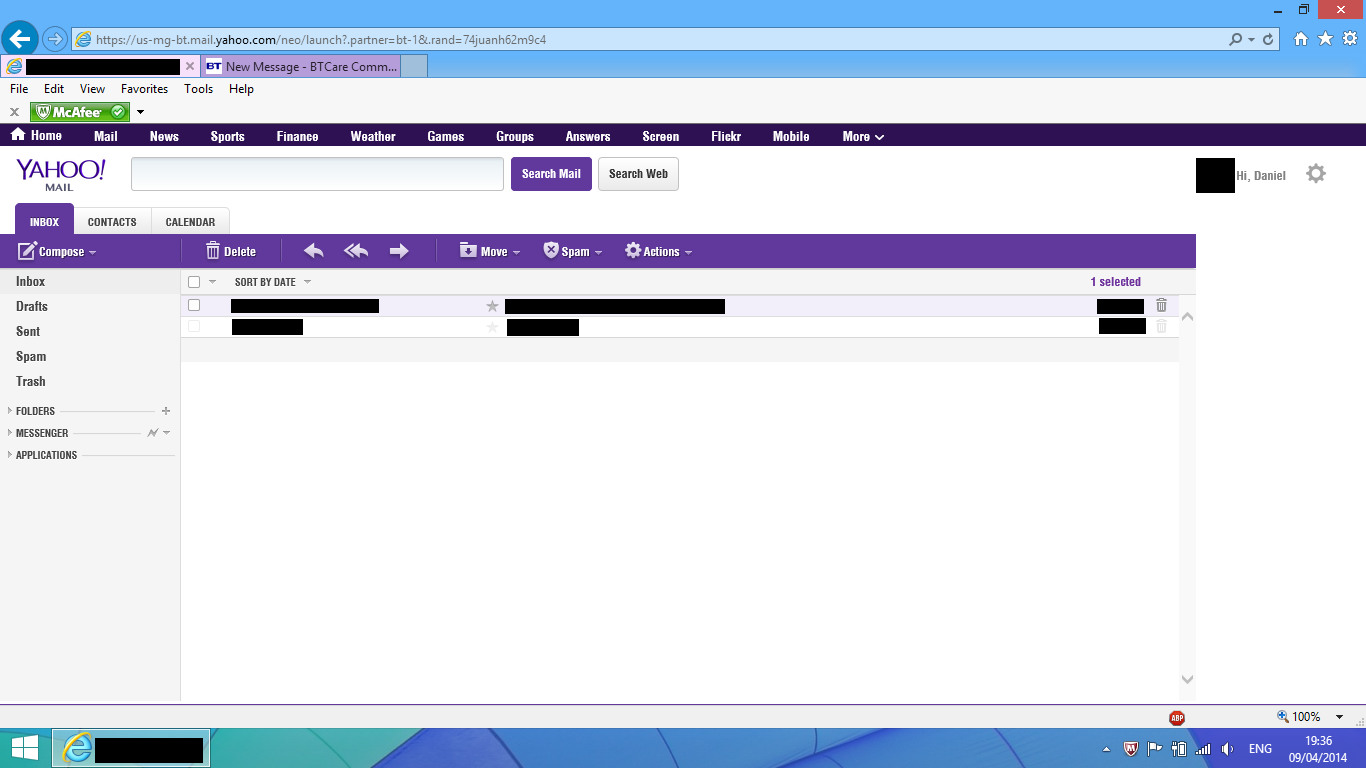Click the Reply All double-arrow icon
Image resolution: width=1366 pixels, height=768 pixels.
[x=356, y=251]
